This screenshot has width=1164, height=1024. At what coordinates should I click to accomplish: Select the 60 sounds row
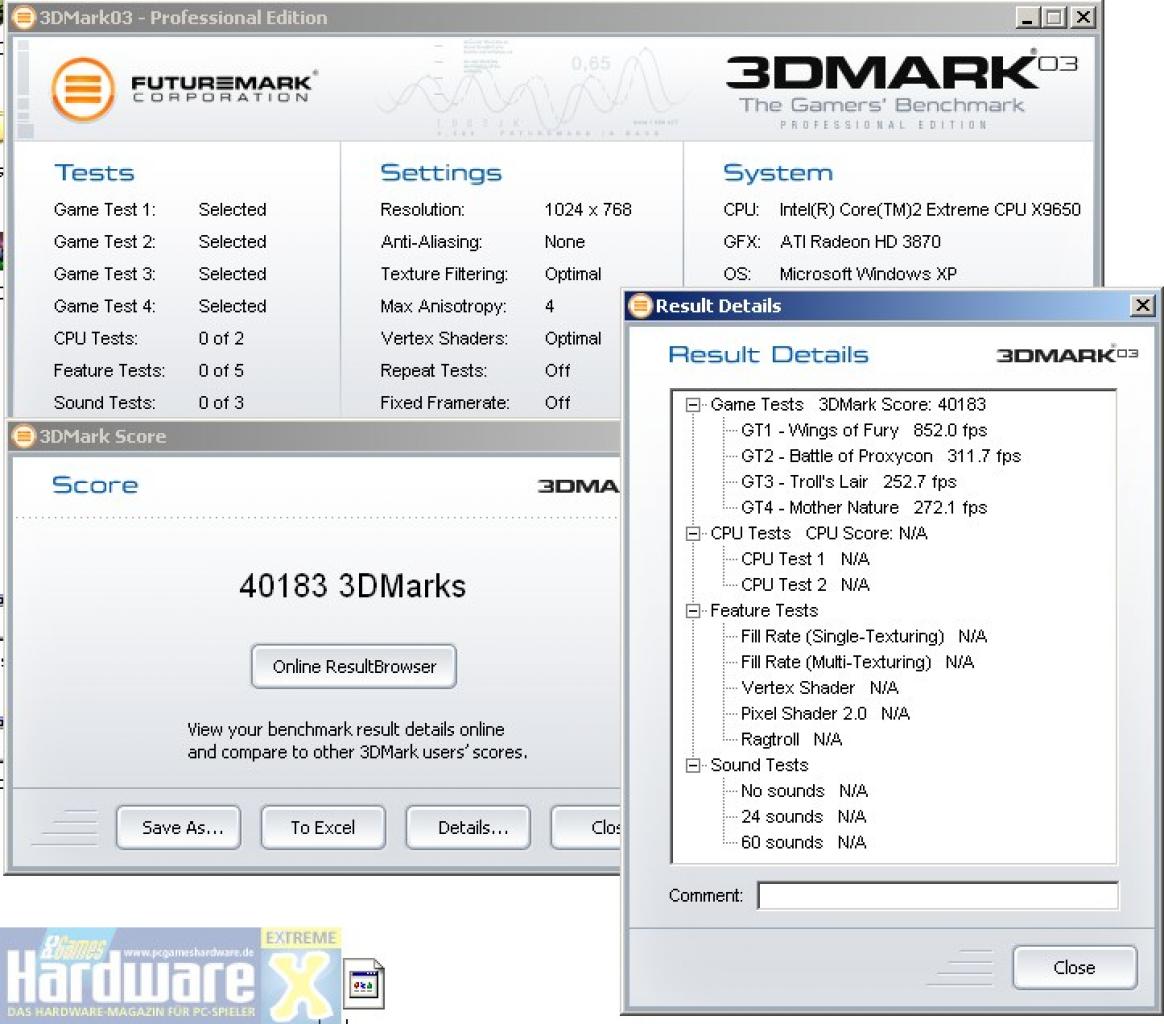pyautogui.click(x=803, y=842)
